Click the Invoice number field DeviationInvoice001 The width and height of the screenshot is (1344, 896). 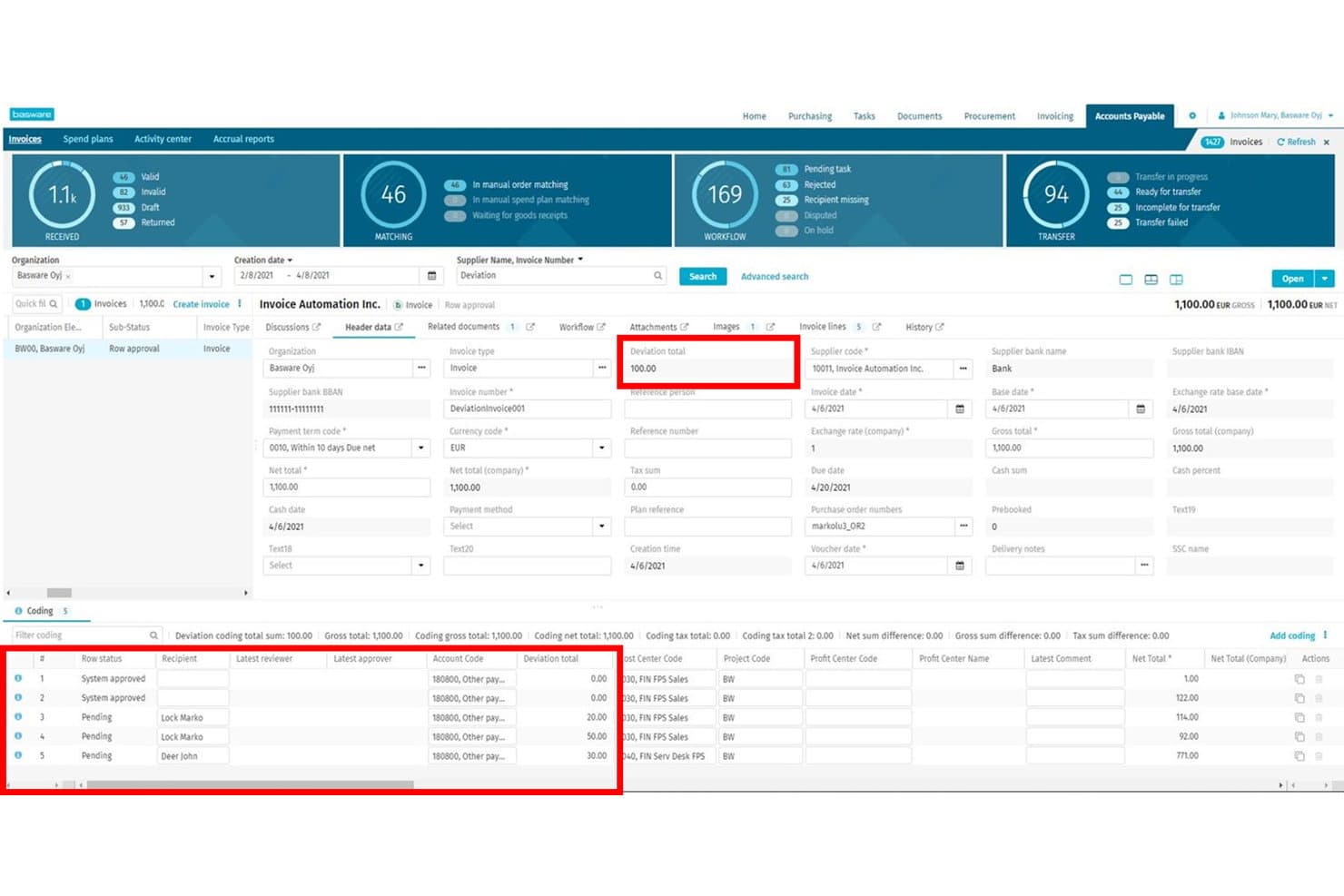(529, 409)
